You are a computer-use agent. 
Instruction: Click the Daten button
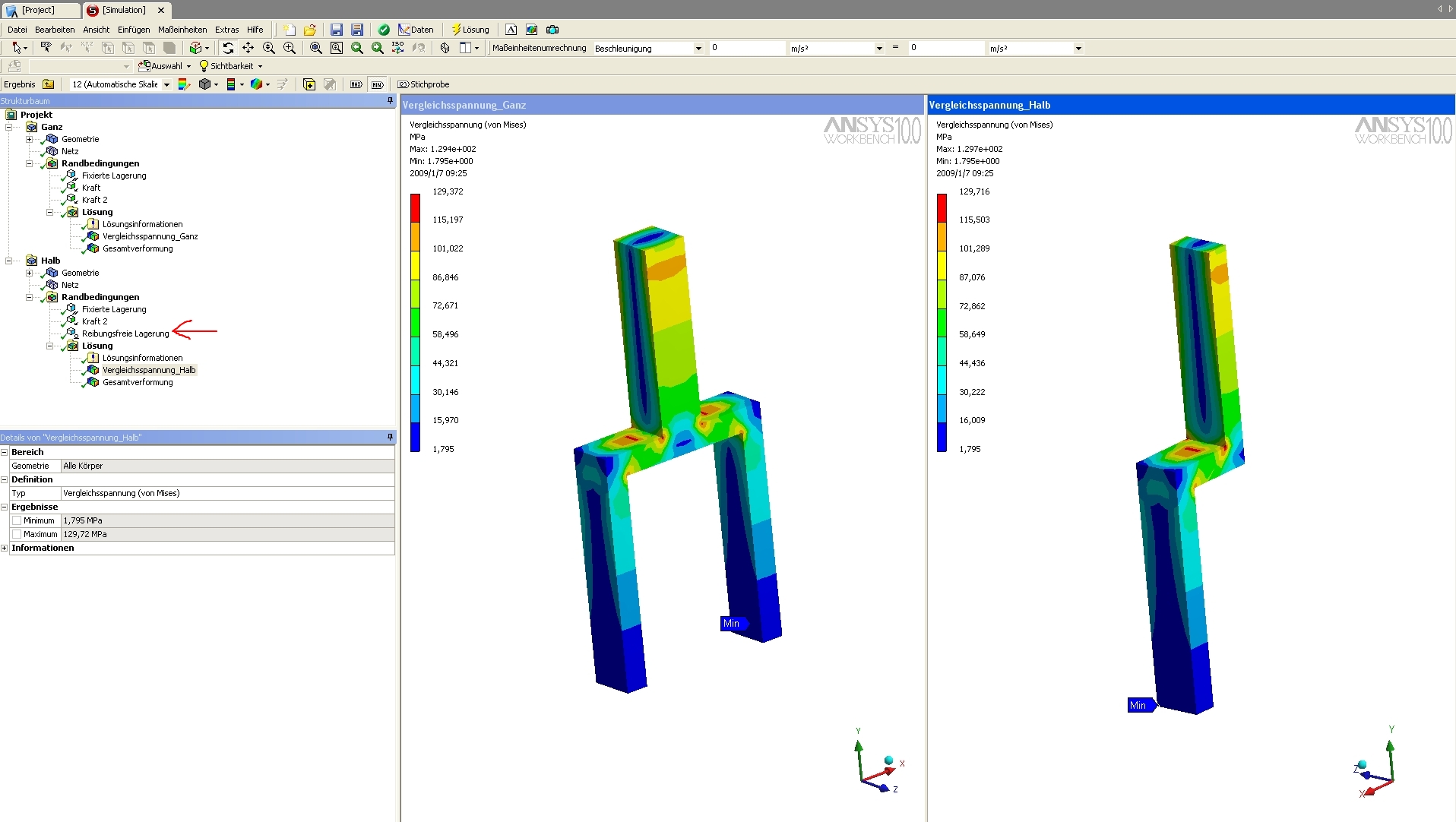click(416, 30)
